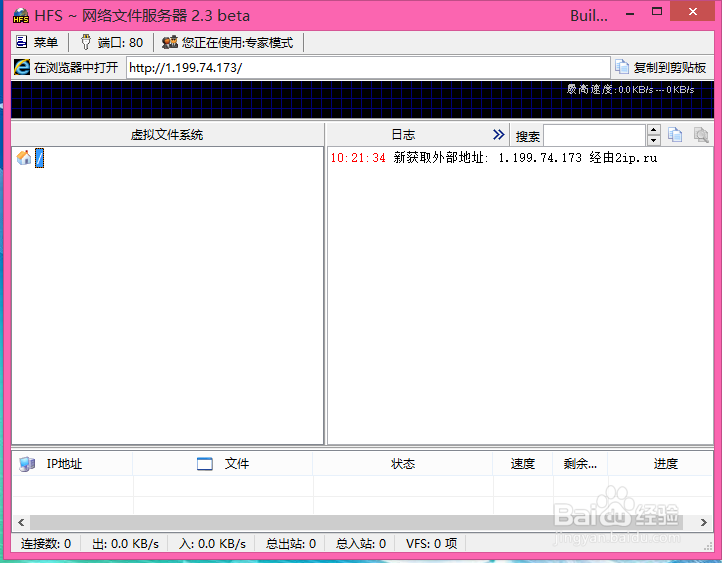Click 入: 0.0 KB/s status entry
722x563 pixels.
[x=212, y=544]
